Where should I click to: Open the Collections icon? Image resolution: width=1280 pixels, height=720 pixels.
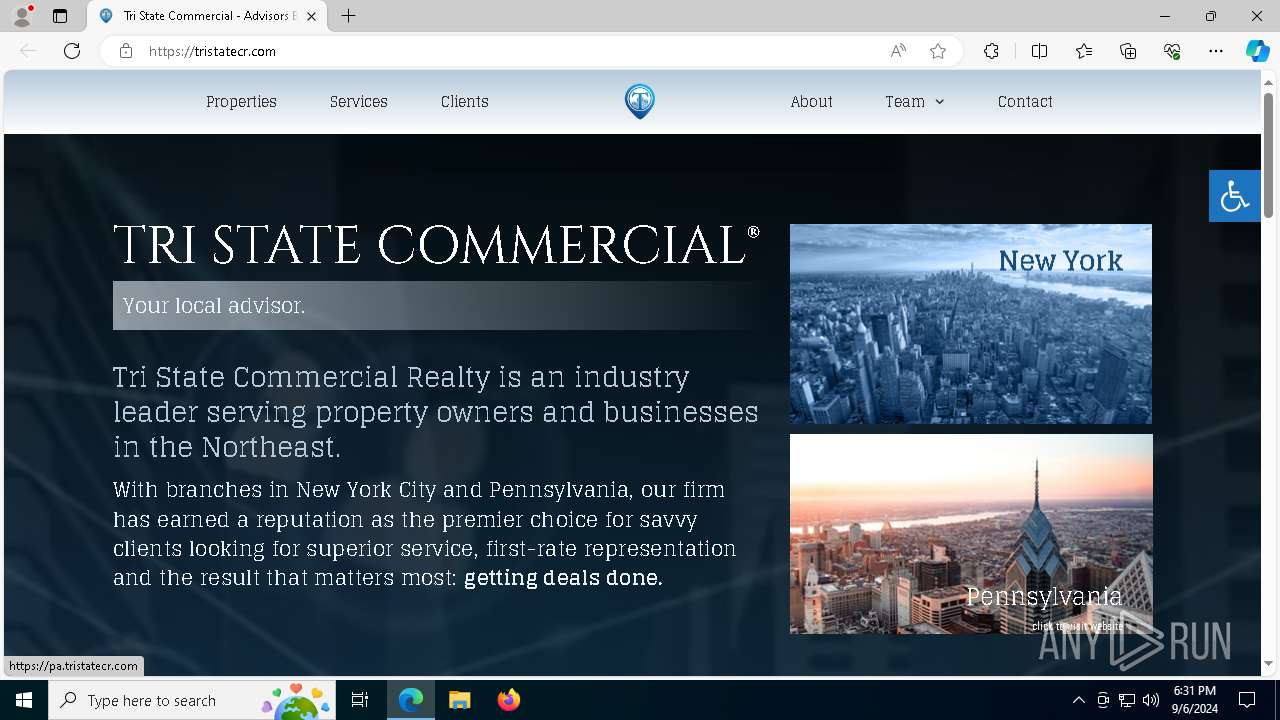click(x=1128, y=51)
